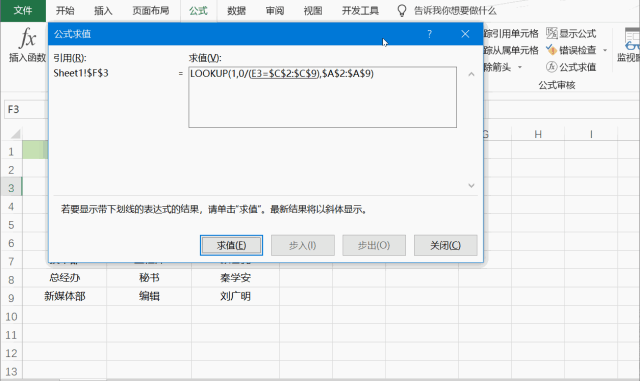
Task: Click cell containing 新媒体部
Action: [x=64, y=296]
